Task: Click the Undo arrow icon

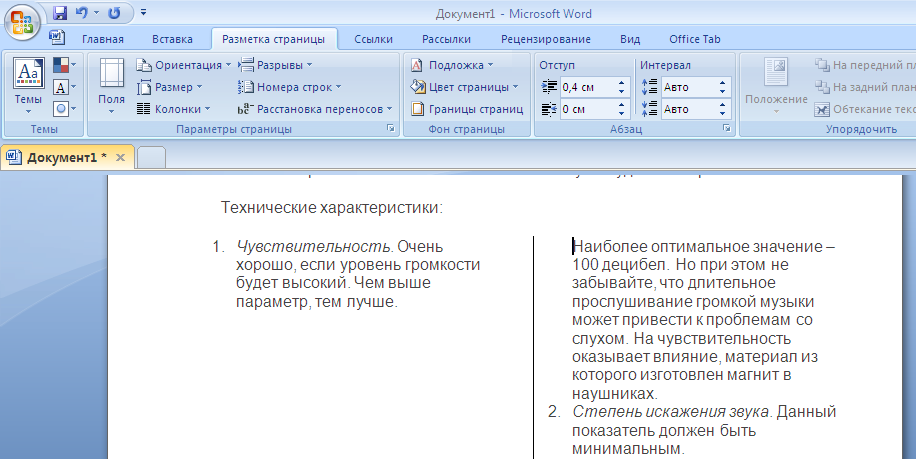Action: pyautogui.click(x=82, y=13)
